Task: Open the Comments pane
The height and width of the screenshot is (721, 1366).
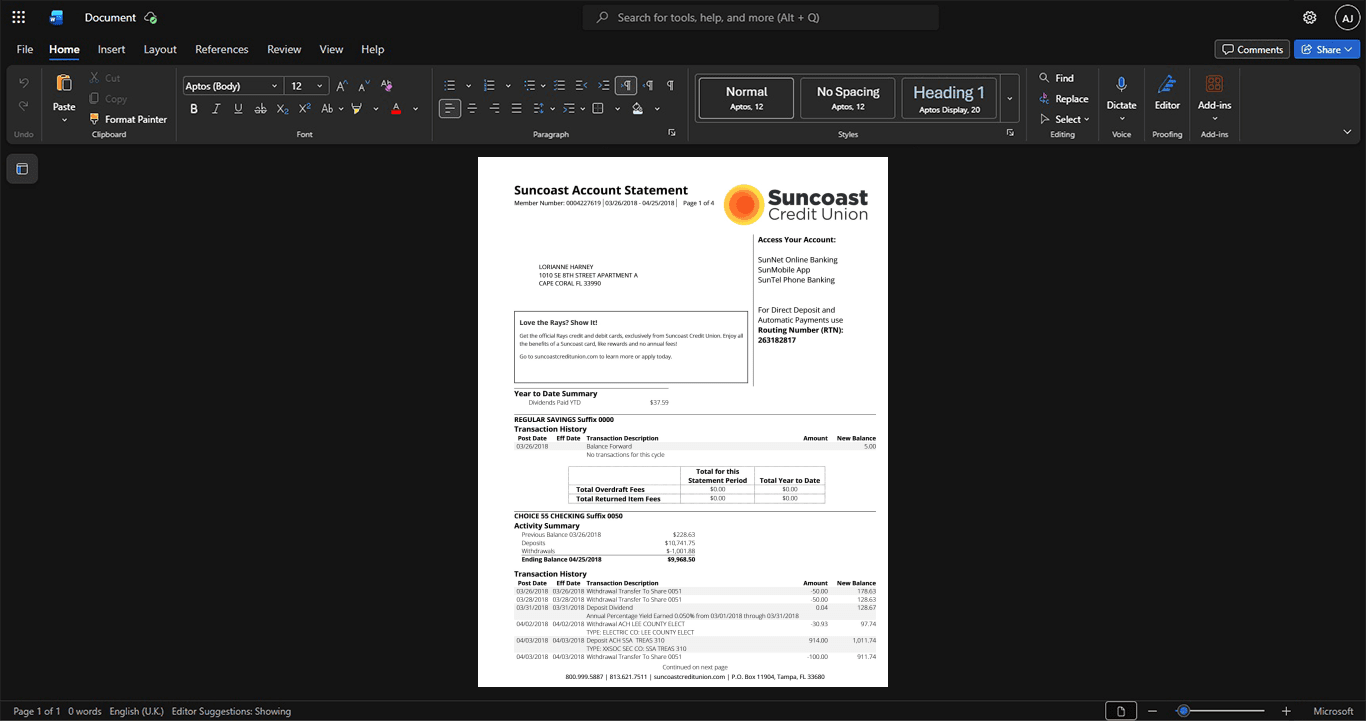Action: coord(1252,49)
